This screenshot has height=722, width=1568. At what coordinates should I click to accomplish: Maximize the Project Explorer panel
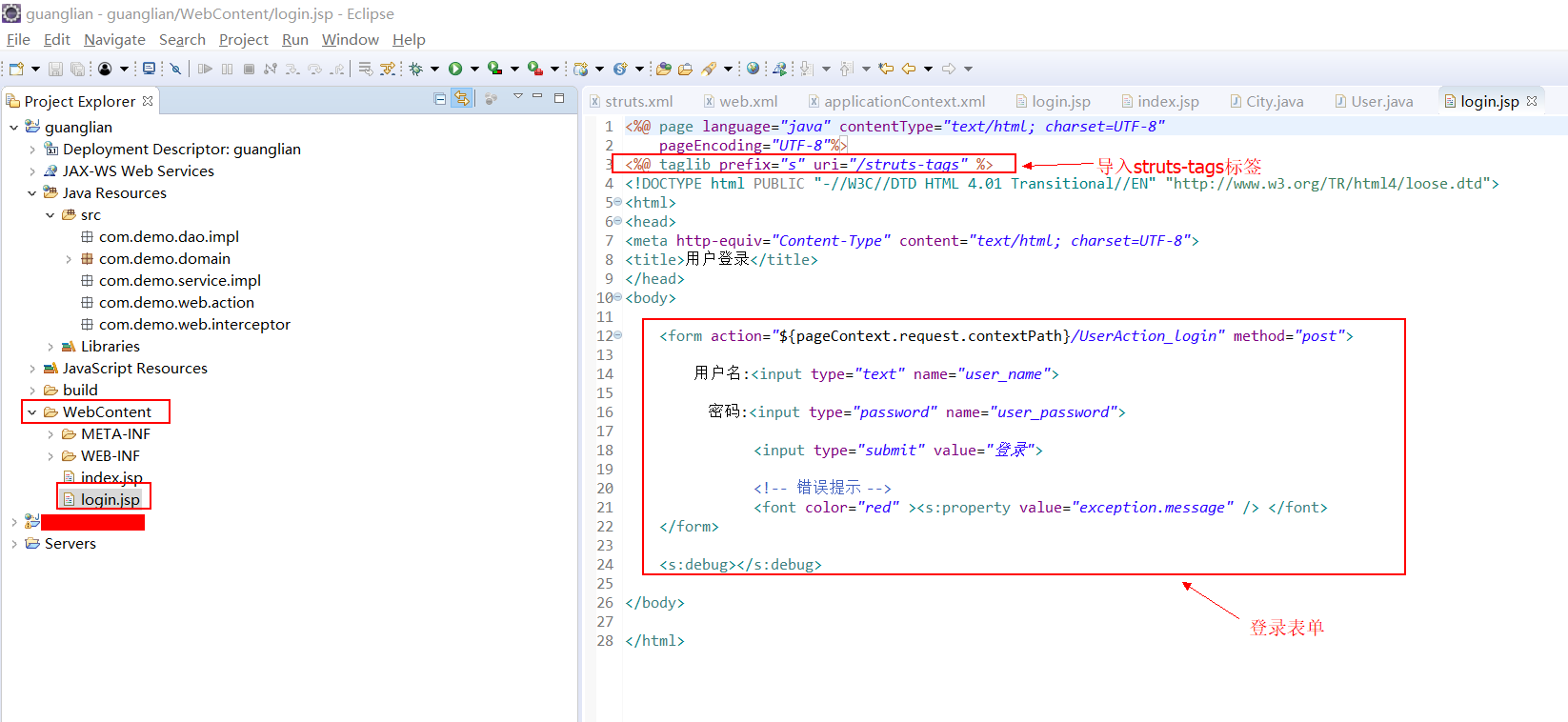point(559,97)
